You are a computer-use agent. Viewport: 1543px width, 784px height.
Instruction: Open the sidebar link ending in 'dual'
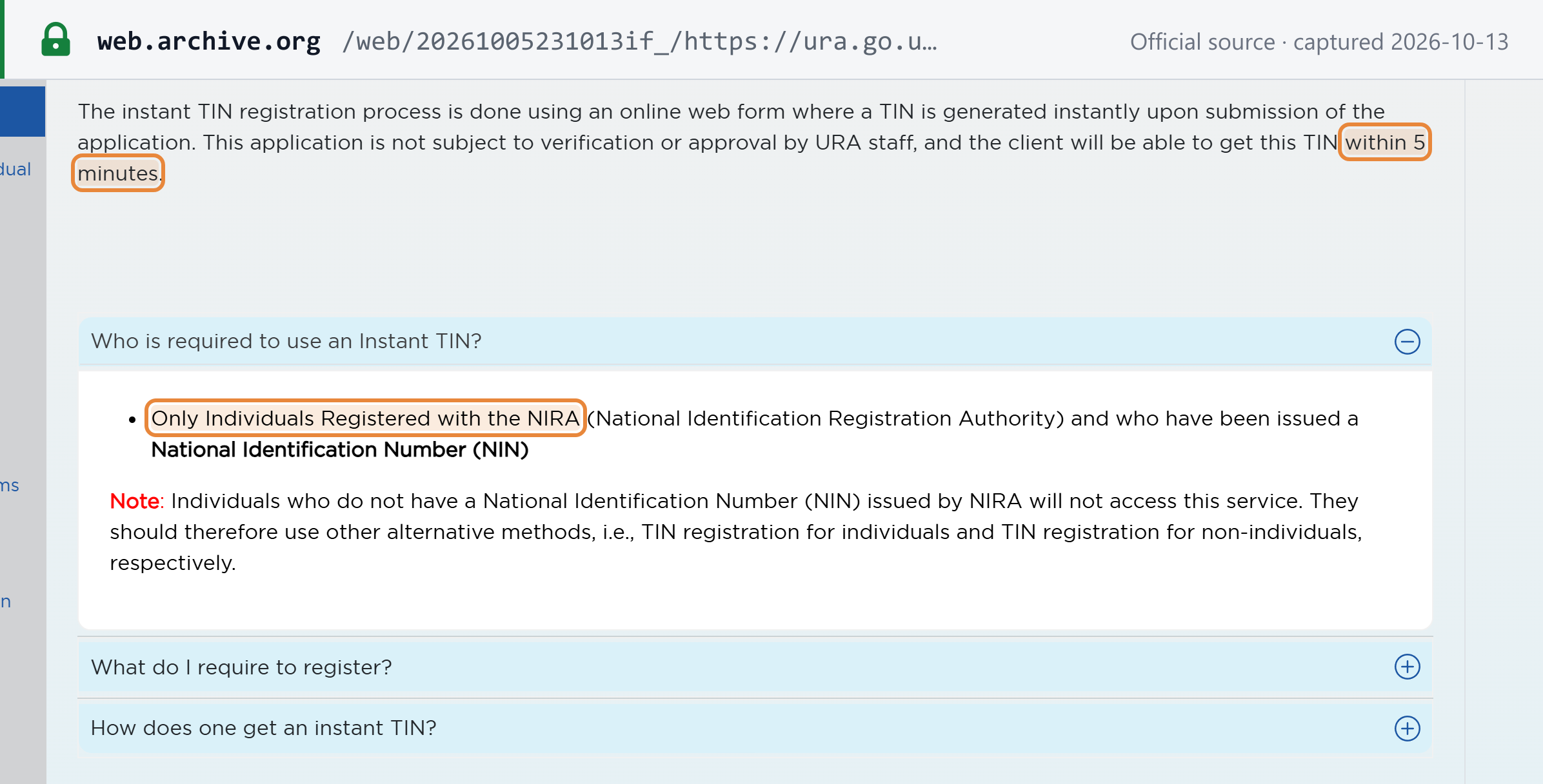pos(15,169)
